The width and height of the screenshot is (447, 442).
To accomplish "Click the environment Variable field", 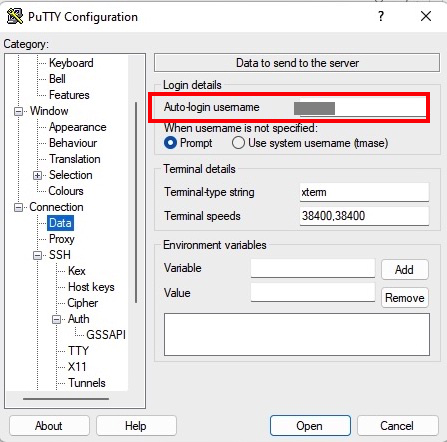I will [313, 268].
